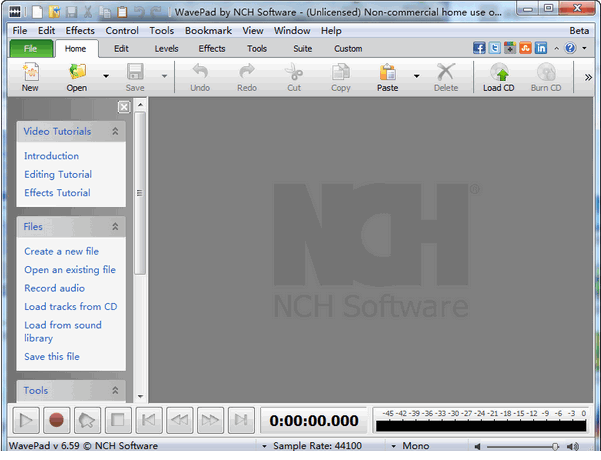Click Open an existing file link
Image resolution: width=601 pixels, height=460 pixels.
tap(70, 270)
